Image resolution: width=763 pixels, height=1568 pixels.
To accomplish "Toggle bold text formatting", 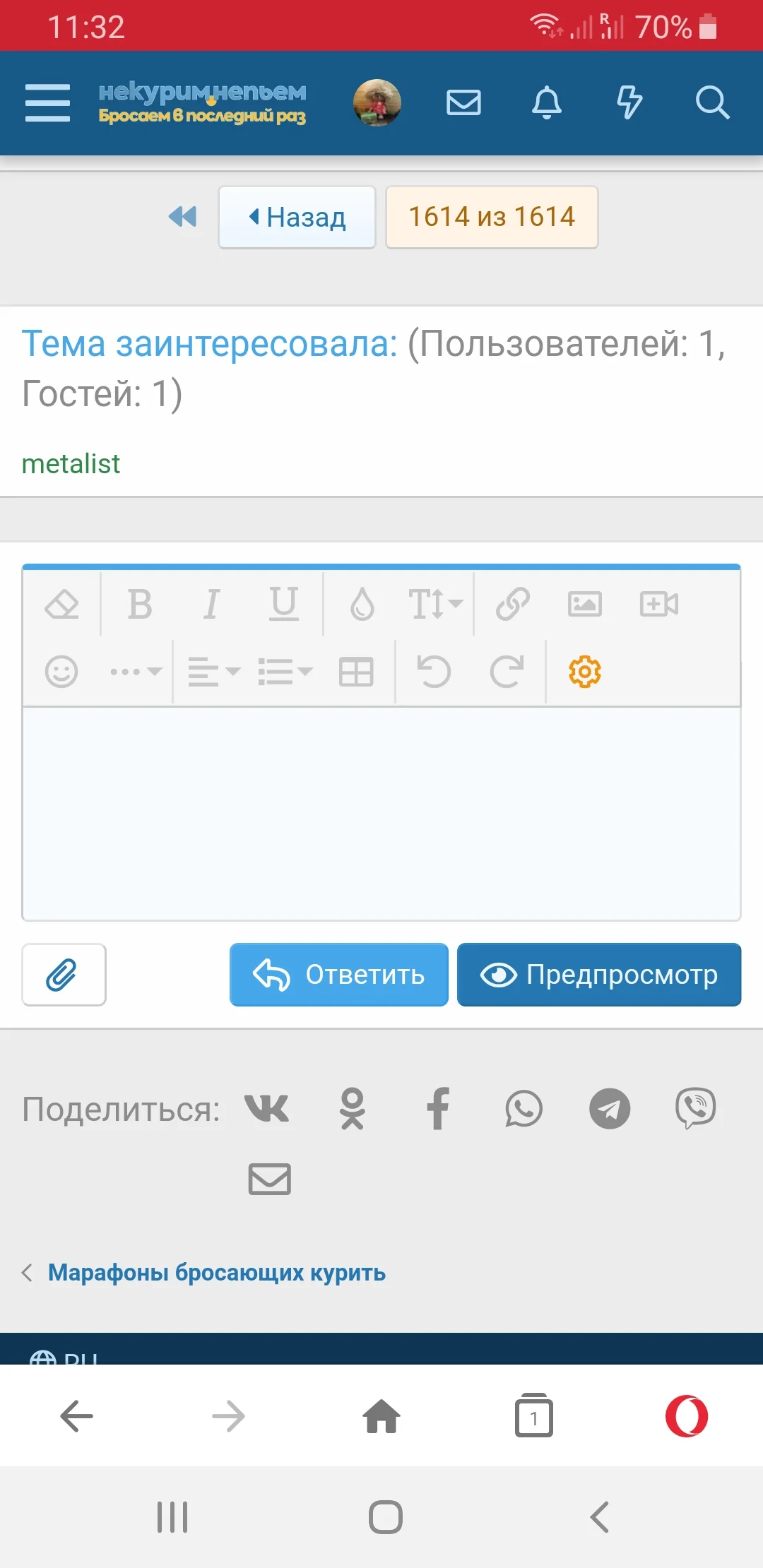I will 140,604.
